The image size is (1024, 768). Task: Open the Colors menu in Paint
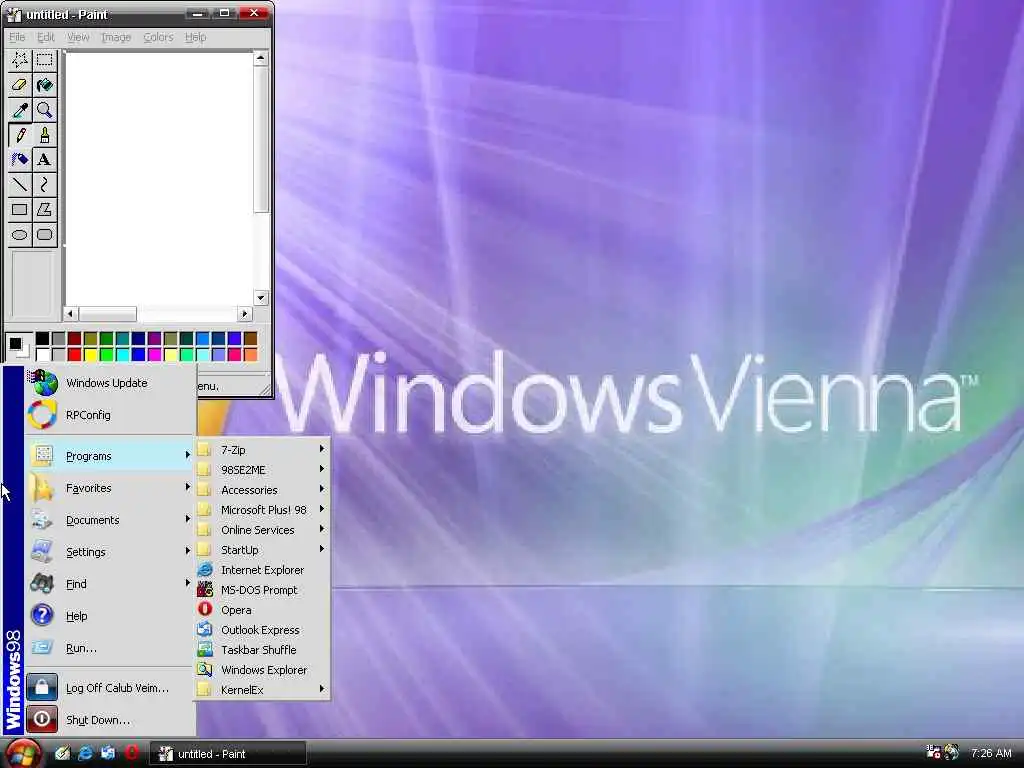(x=158, y=37)
